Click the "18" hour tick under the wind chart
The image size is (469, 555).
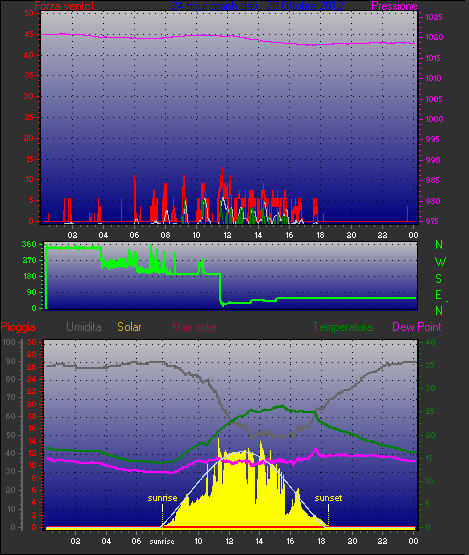[x=320, y=235]
